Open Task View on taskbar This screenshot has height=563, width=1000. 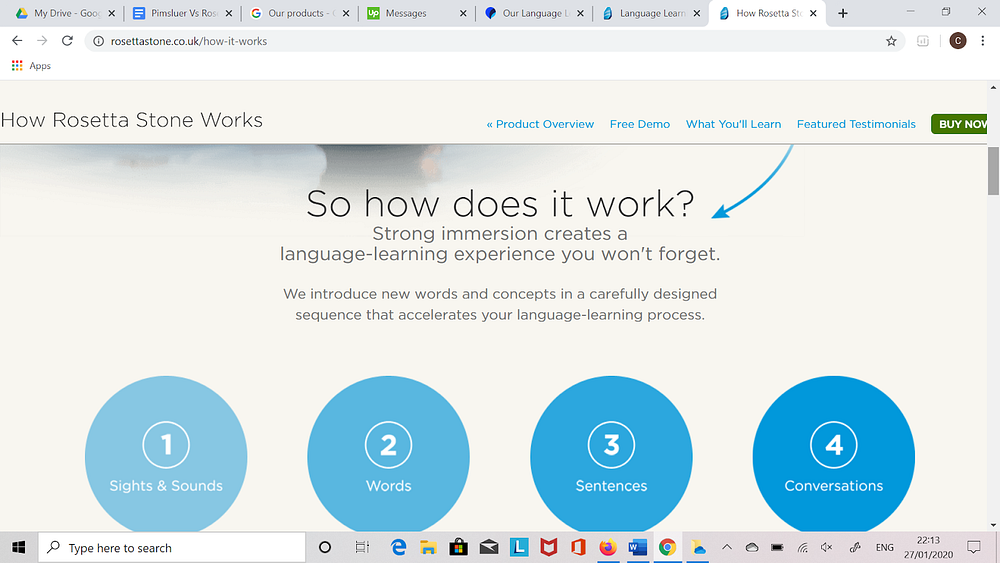point(362,547)
